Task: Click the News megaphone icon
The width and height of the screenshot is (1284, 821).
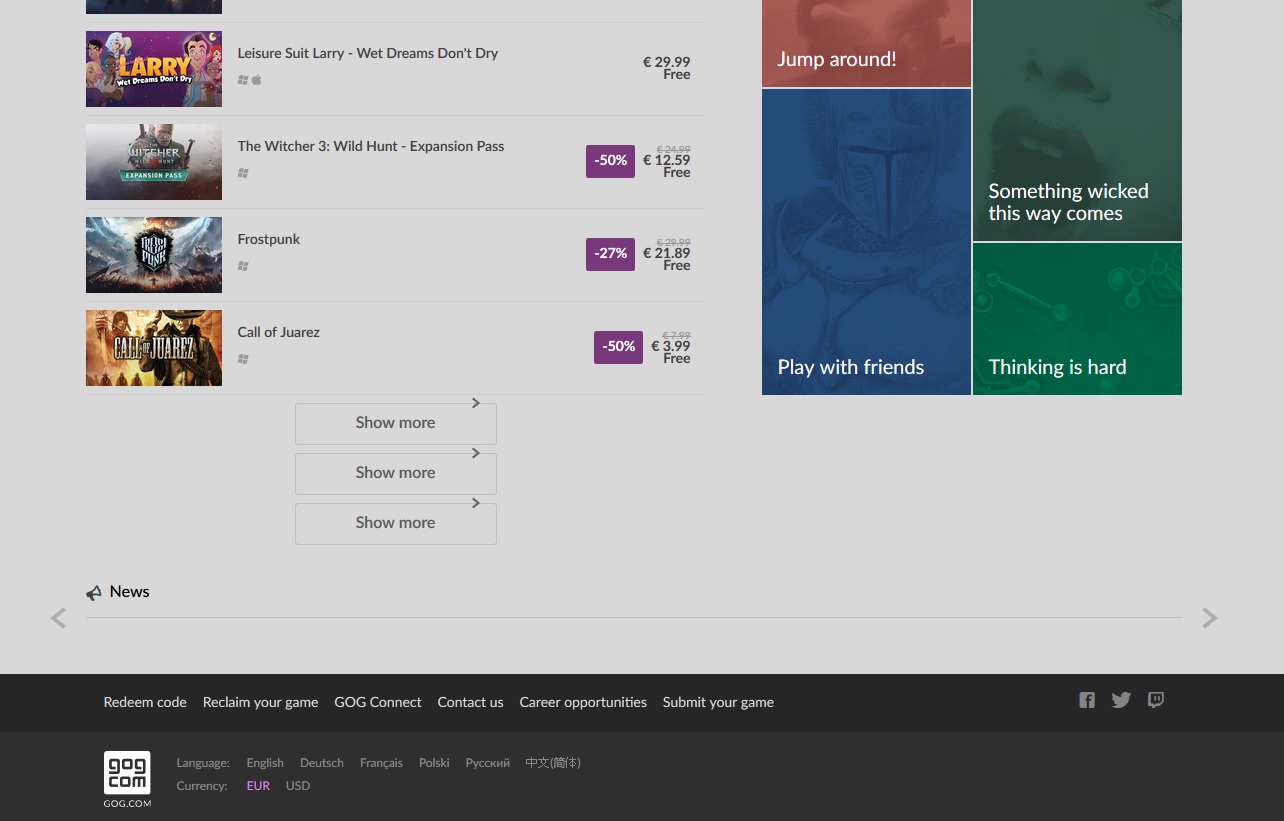Action: pyautogui.click(x=94, y=593)
